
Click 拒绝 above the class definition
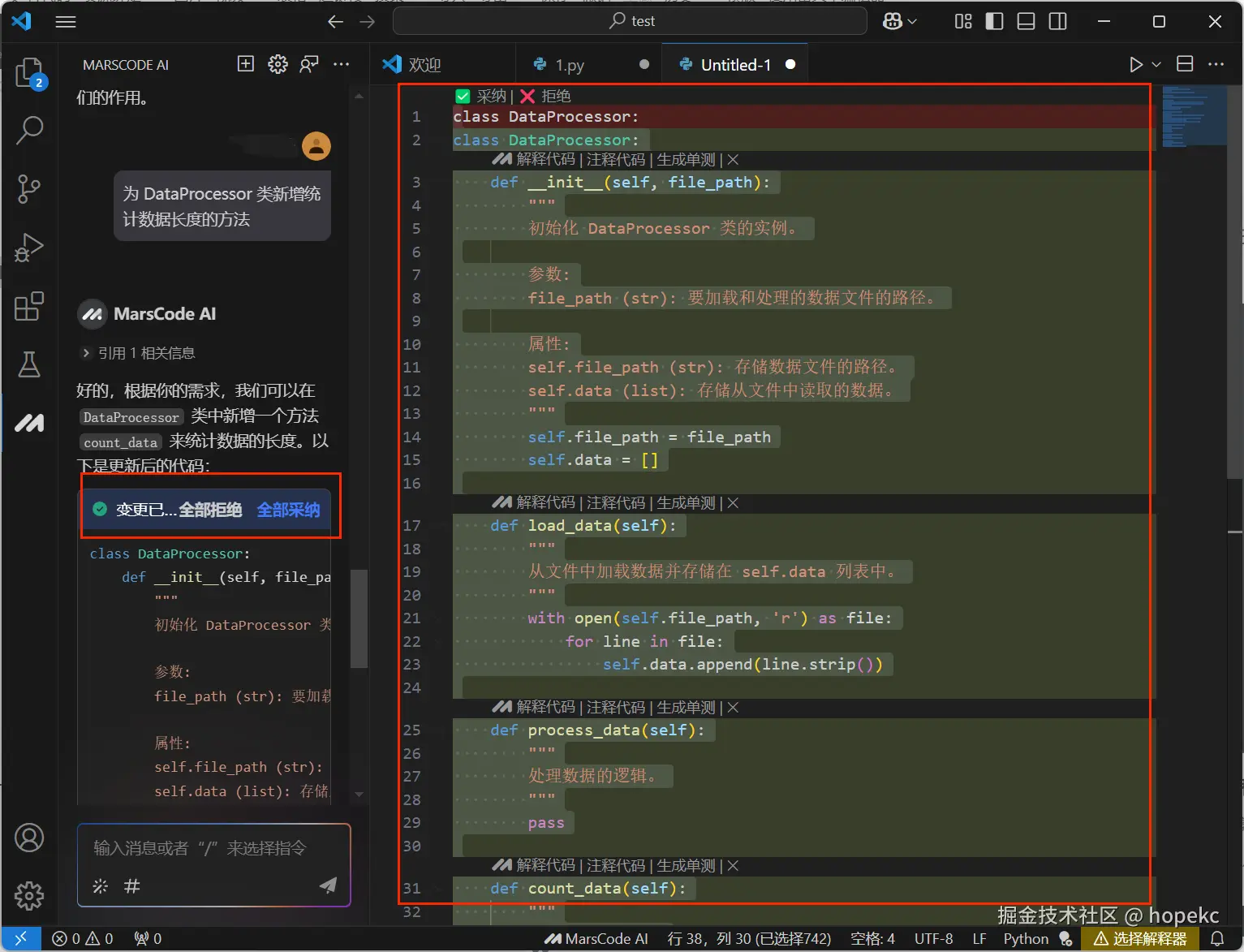555,96
